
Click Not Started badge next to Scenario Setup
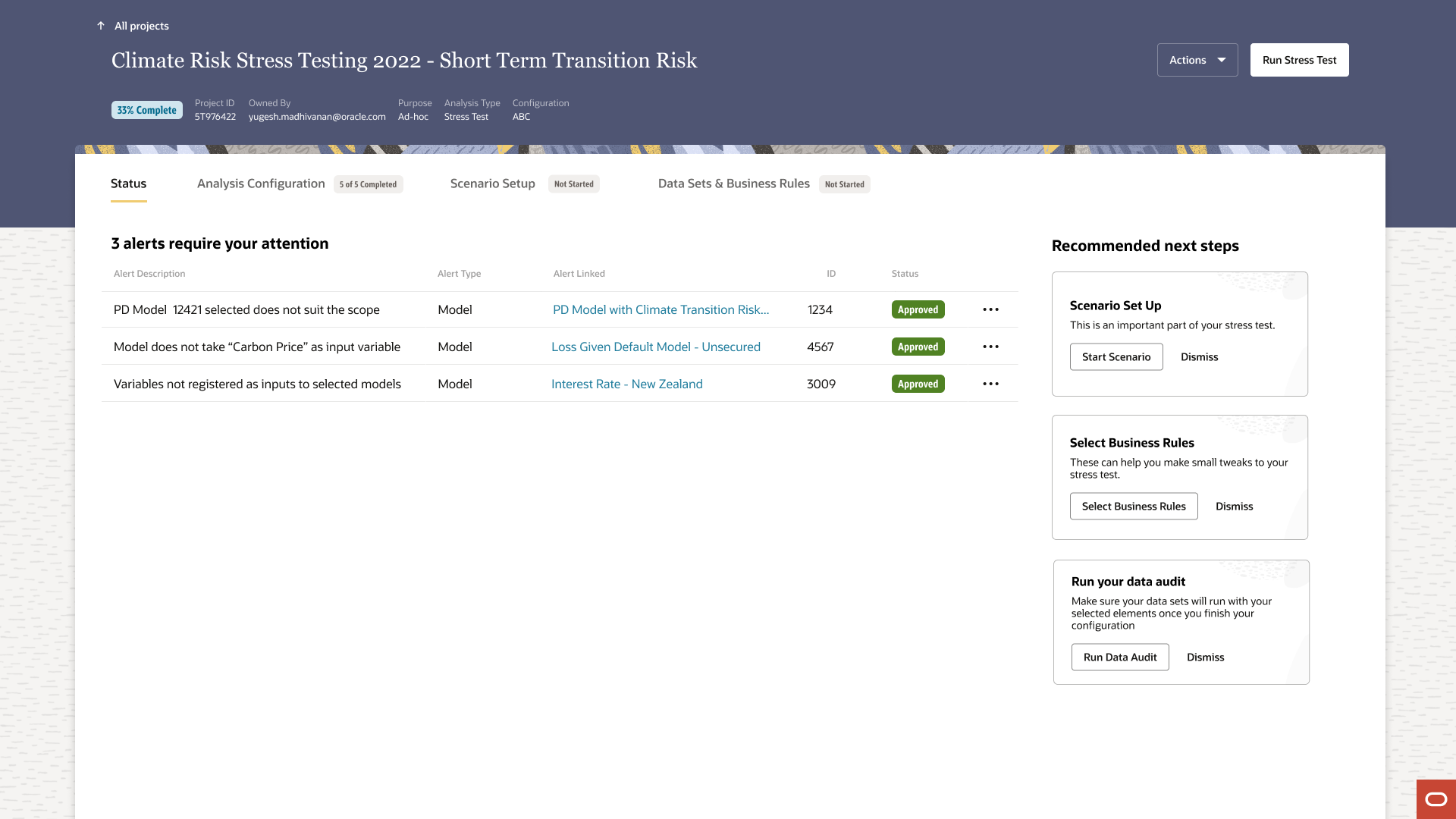click(x=573, y=184)
